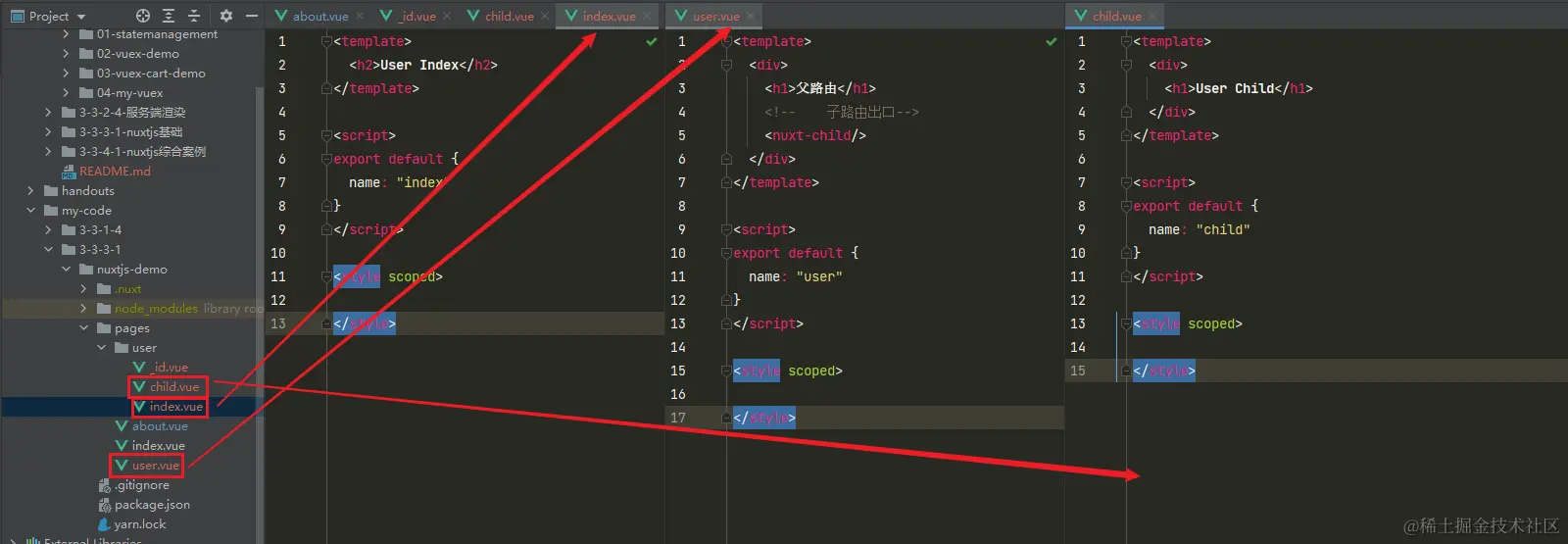Hide the Project tool window with minus icon
Image resolution: width=1568 pixels, height=544 pixels.
click(x=252, y=16)
